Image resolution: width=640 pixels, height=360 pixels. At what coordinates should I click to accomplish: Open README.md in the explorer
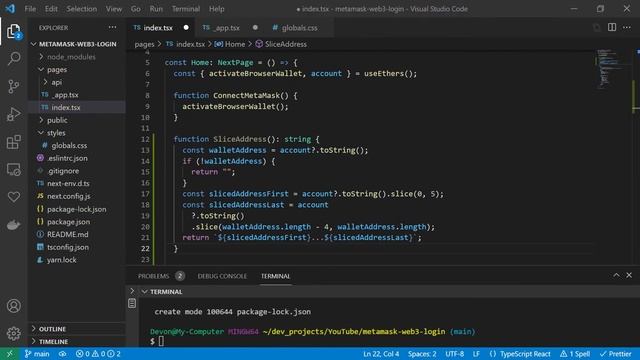pos(77,234)
